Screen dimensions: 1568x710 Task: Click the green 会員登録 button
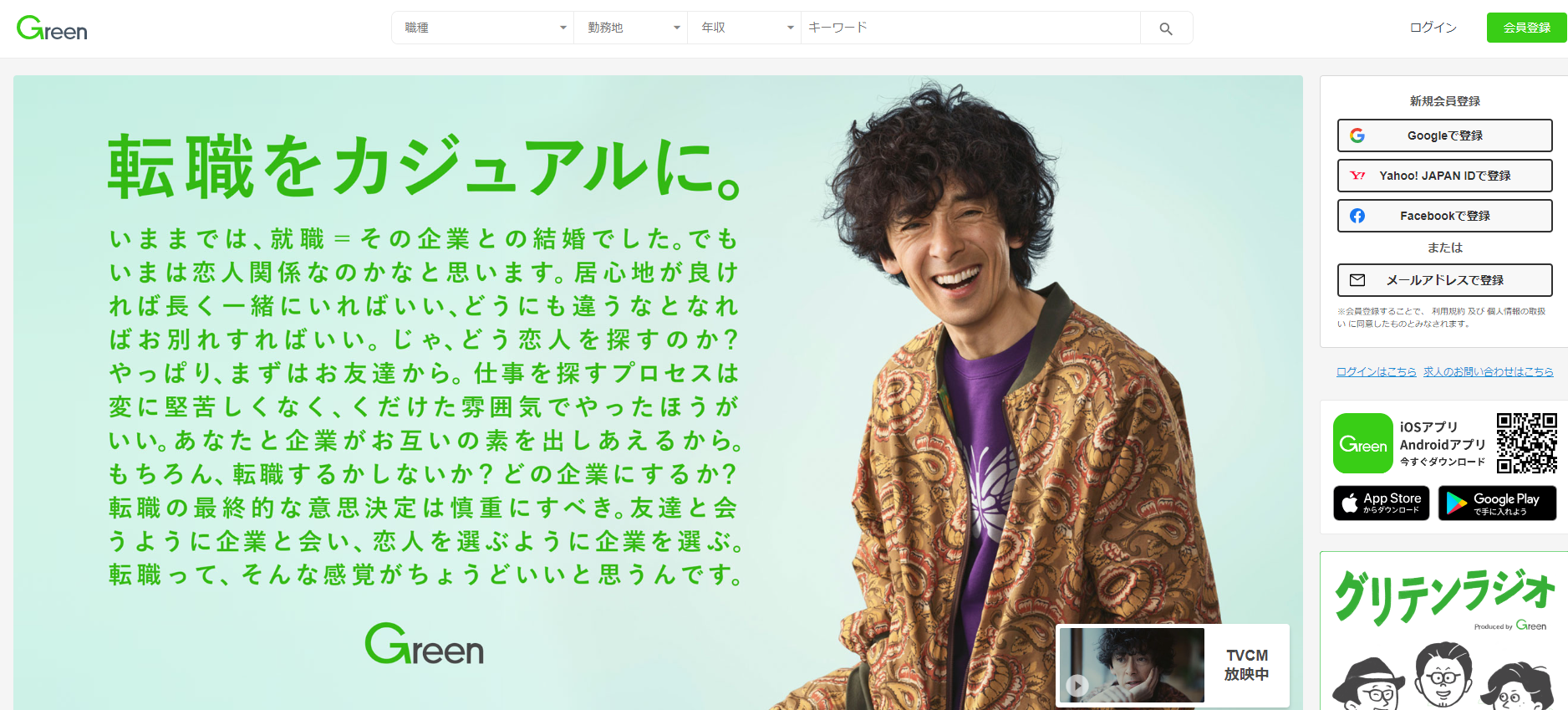[1527, 28]
